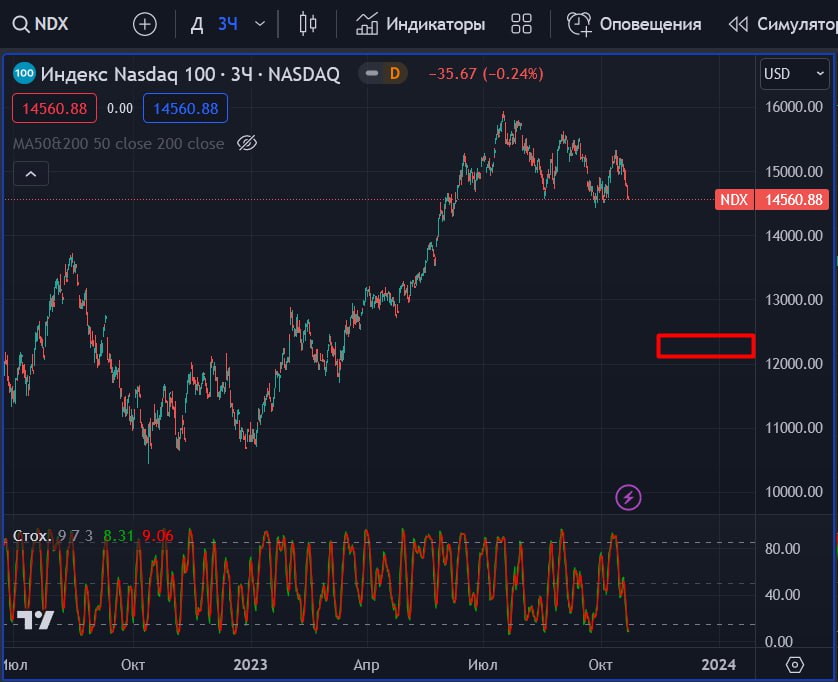Click the 12000.00 price level
This screenshot has width=838, height=682.
pos(794,364)
